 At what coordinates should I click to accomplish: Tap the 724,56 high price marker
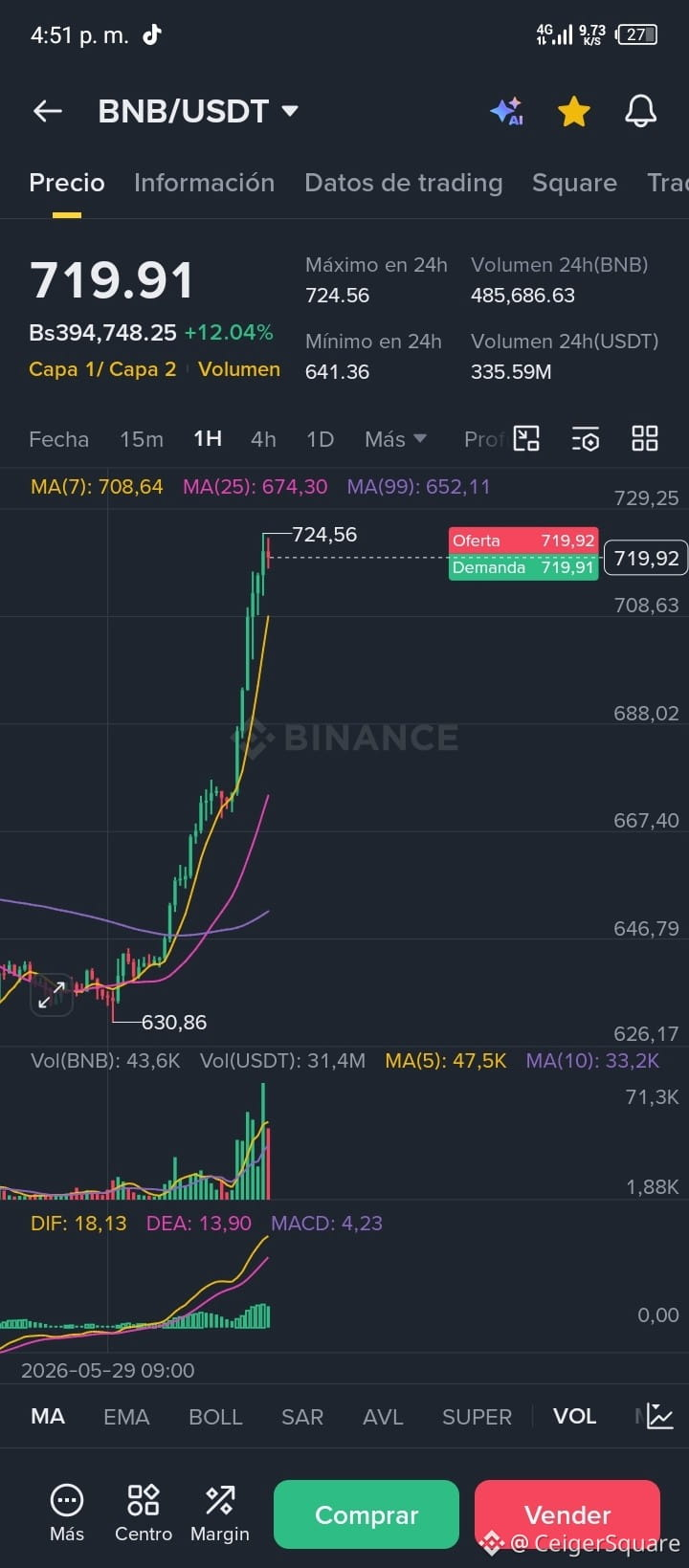pyautogui.click(x=324, y=535)
